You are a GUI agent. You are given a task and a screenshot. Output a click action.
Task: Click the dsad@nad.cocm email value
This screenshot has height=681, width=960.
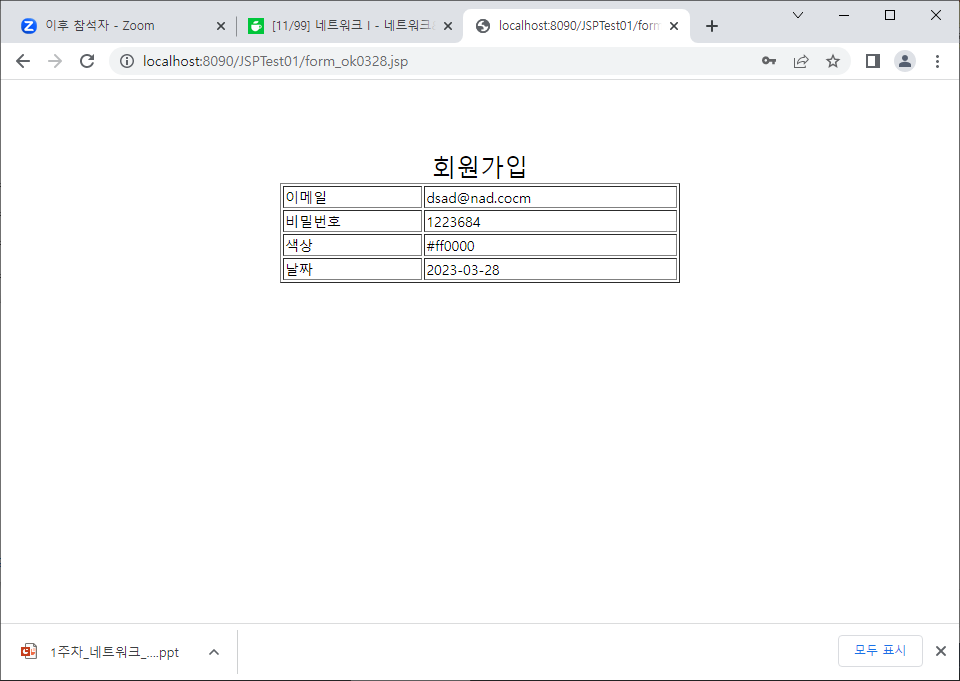click(x=479, y=198)
